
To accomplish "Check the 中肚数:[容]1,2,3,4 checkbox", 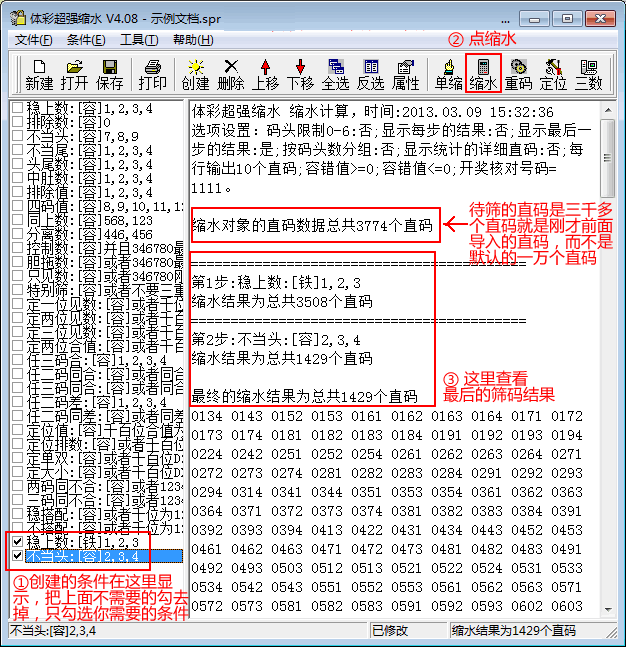I will click(x=17, y=178).
